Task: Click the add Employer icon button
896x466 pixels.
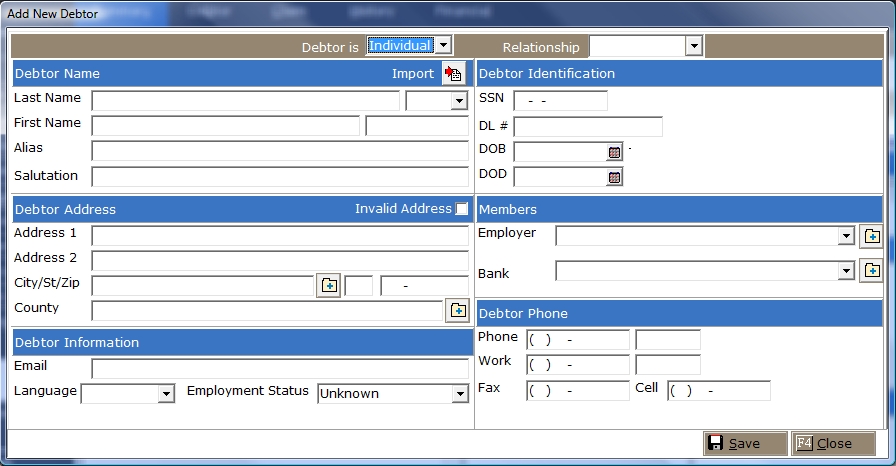Action: (871, 236)
